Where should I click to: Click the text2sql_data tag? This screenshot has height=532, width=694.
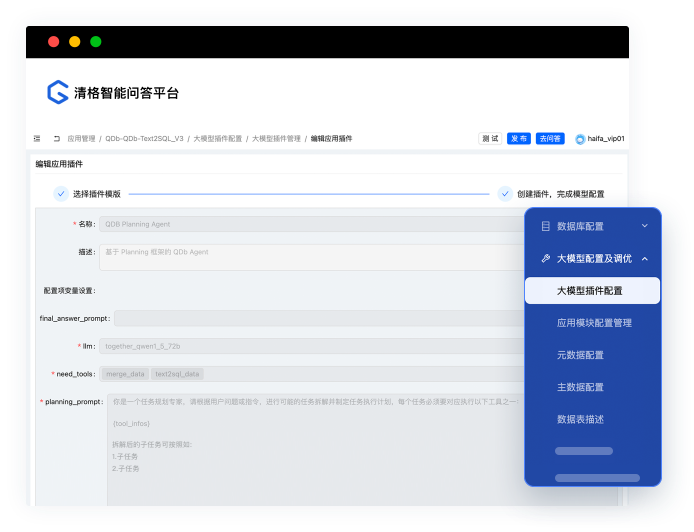click(177, 374)
